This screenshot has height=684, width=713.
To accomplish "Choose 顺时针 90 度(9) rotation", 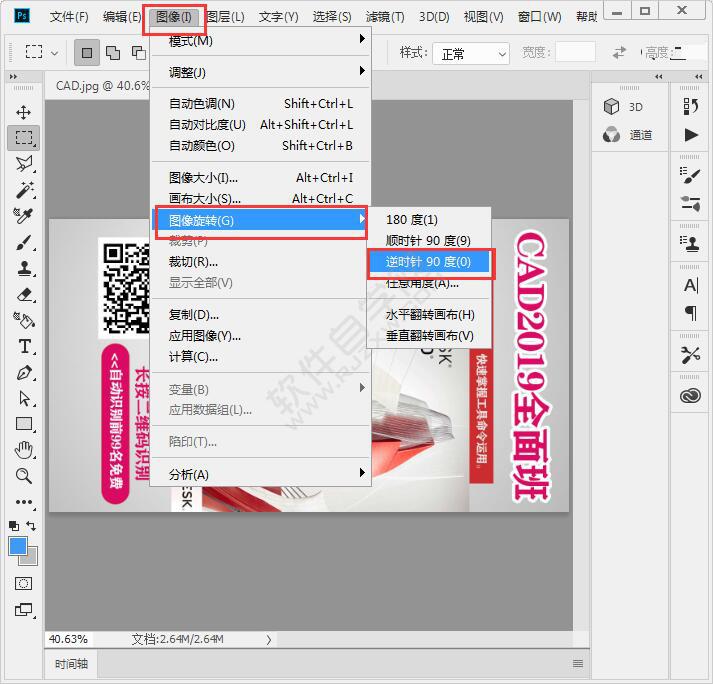I will coord(428,241).
